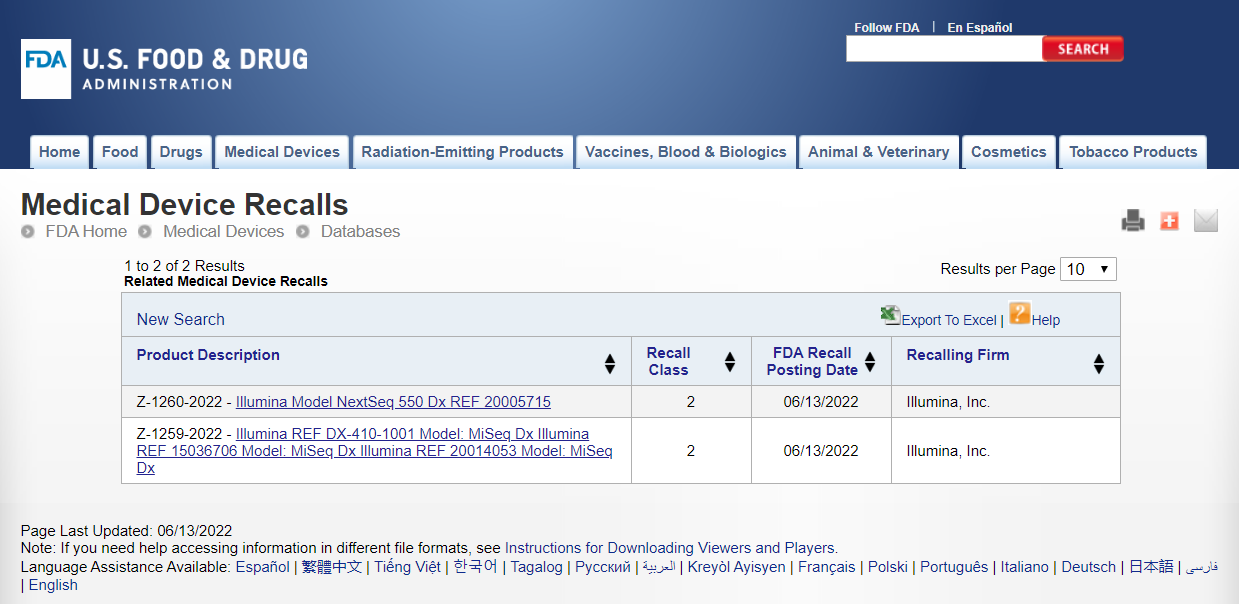The image size is (1239, 604).
Task: Sort by Recall Class arrows
Action: [x=730, y=363]
